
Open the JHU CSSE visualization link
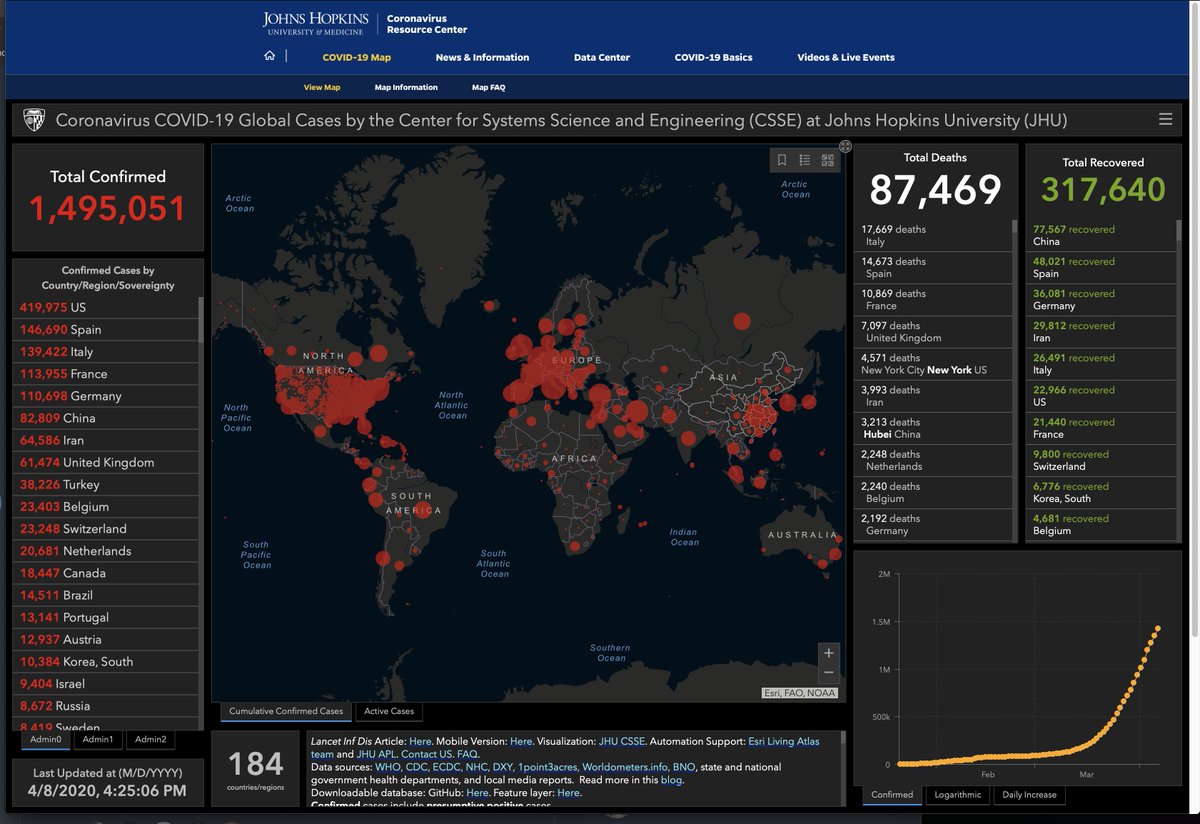[x=624, y=742]
